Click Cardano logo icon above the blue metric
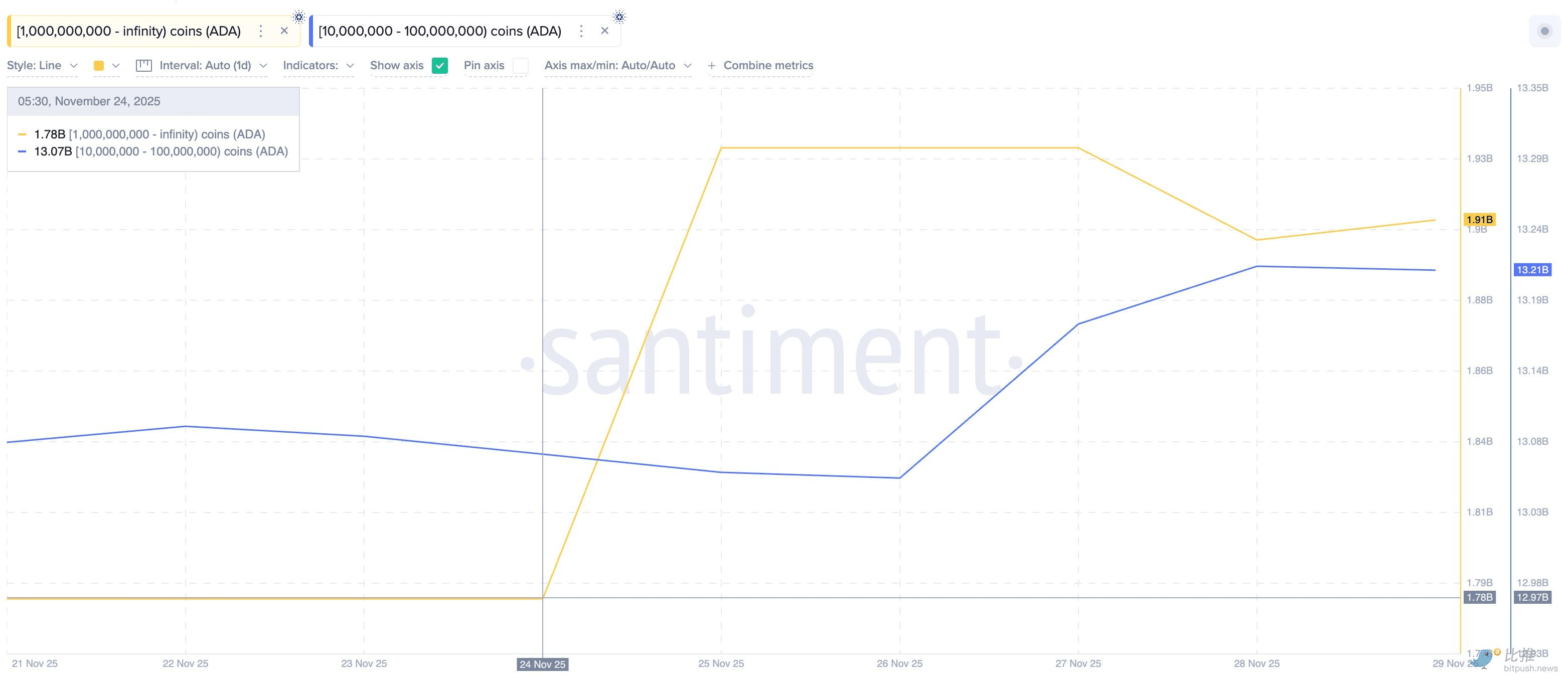This screenshot has height=682, width=1568. click(x=619, y=17)
